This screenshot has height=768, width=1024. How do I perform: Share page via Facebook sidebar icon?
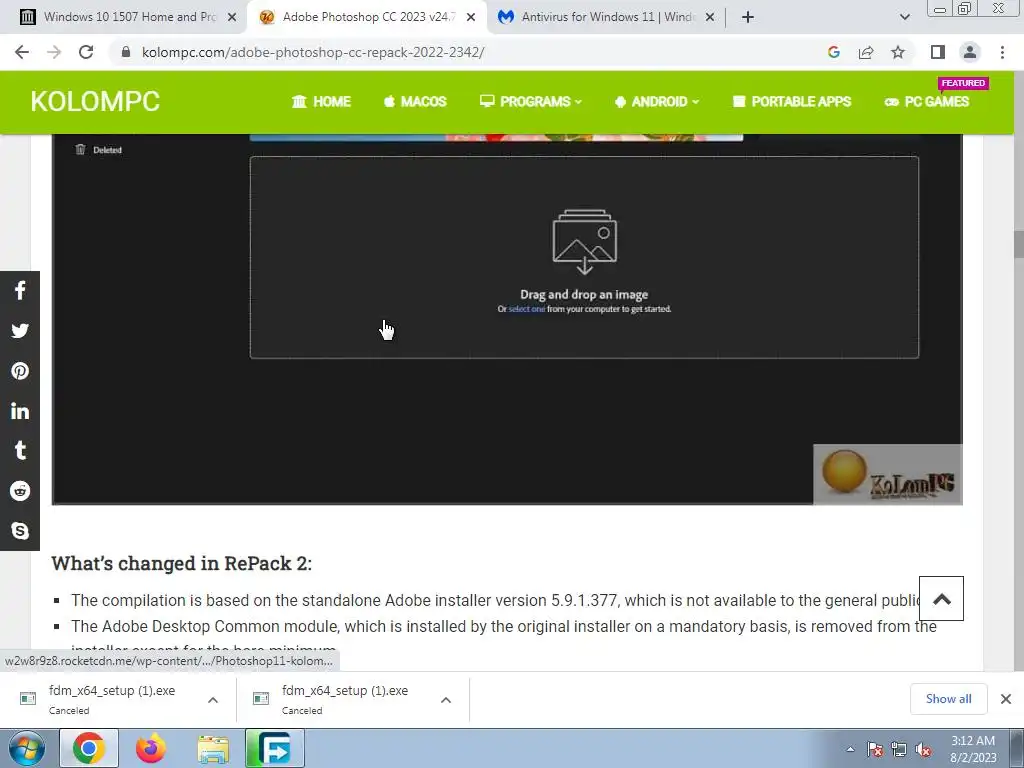tap(20, 291)
